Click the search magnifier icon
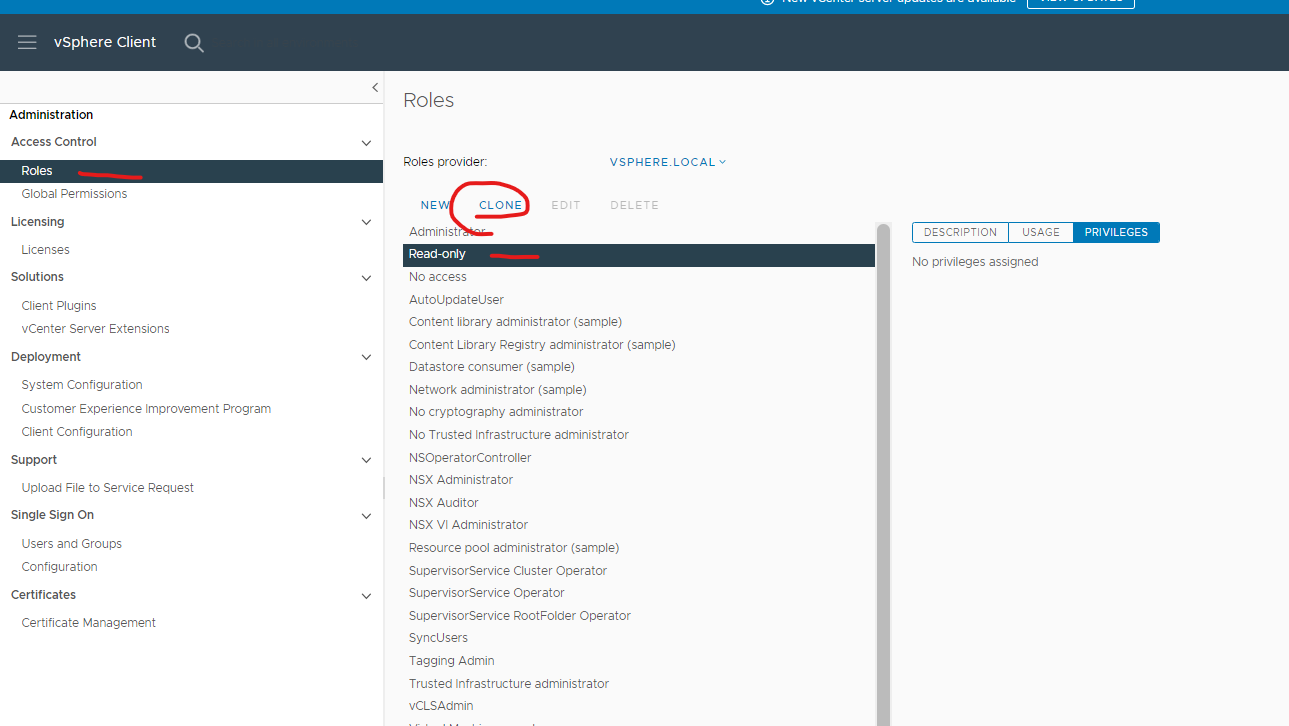Screen dimensions: 1289x726 [x=194, y=43]
